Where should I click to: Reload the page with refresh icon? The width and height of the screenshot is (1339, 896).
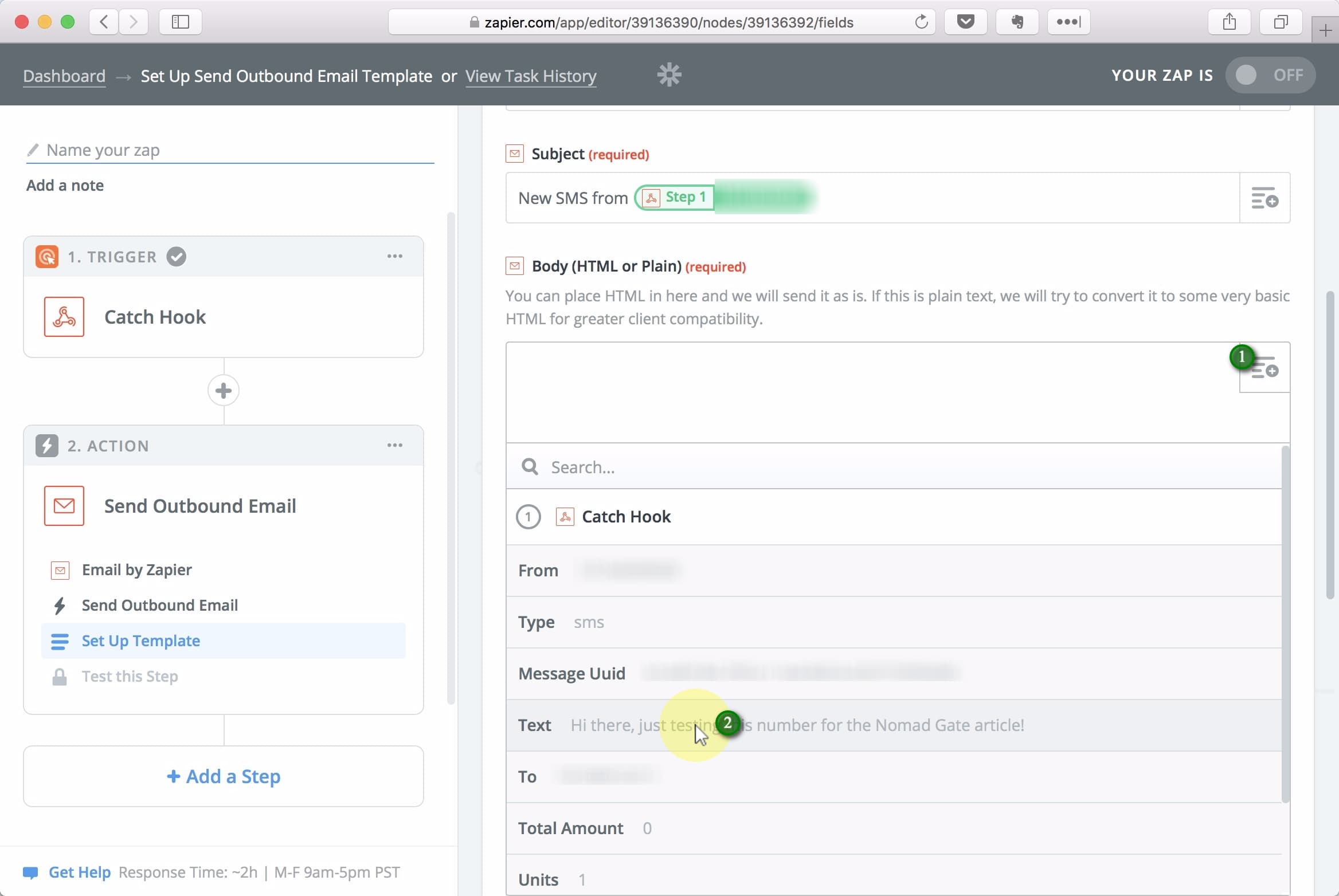point(921,22)
